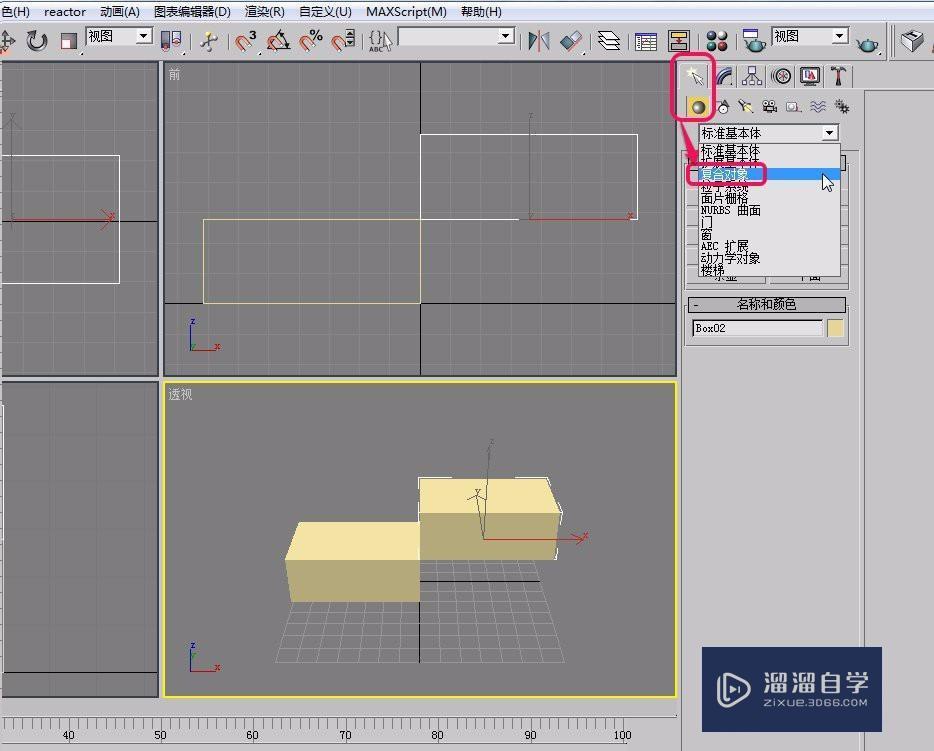
Task: Toggle the Angle Snap button
Action: click(278, 41)
